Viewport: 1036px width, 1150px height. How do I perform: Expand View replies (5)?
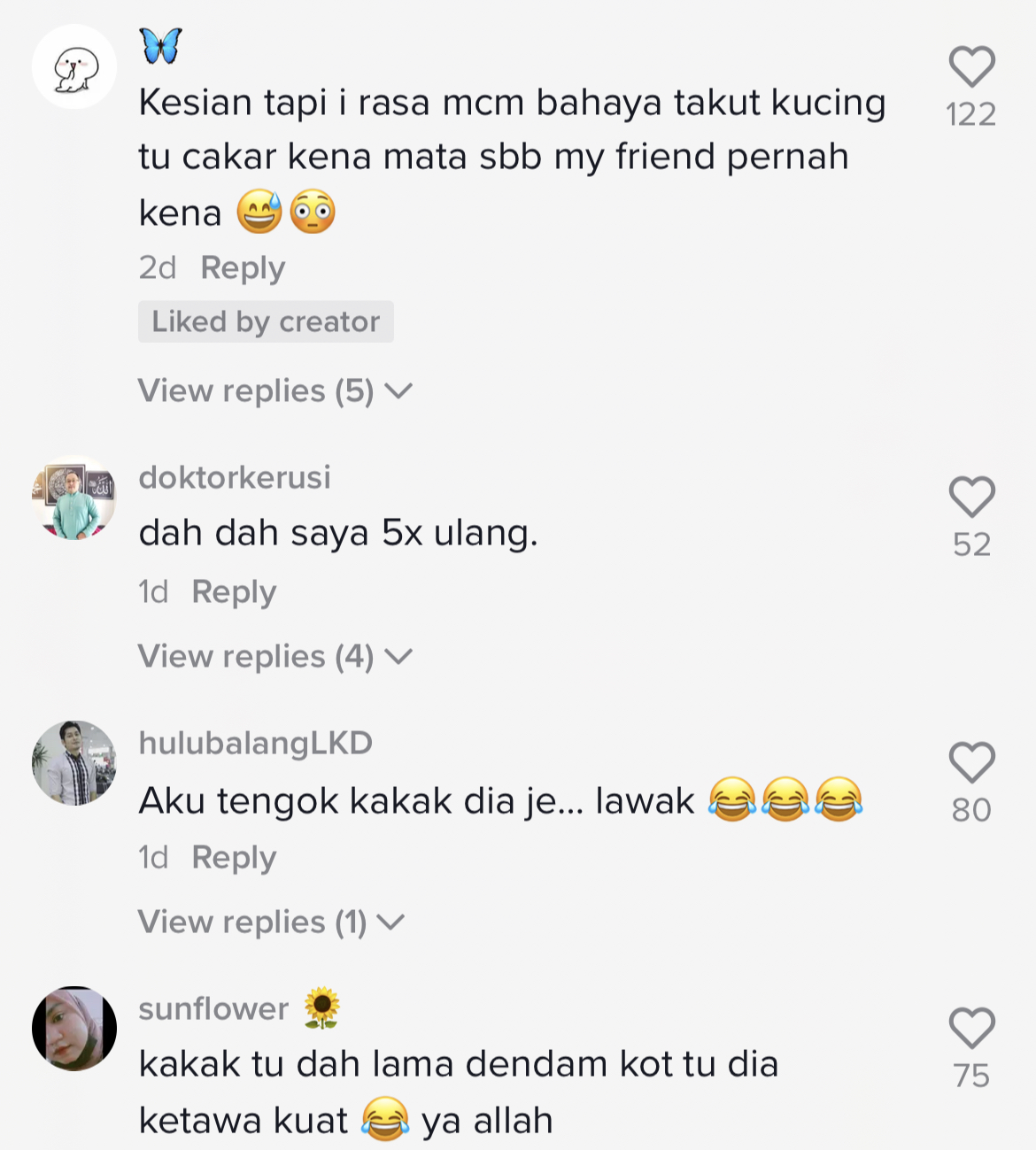(274, 391)
